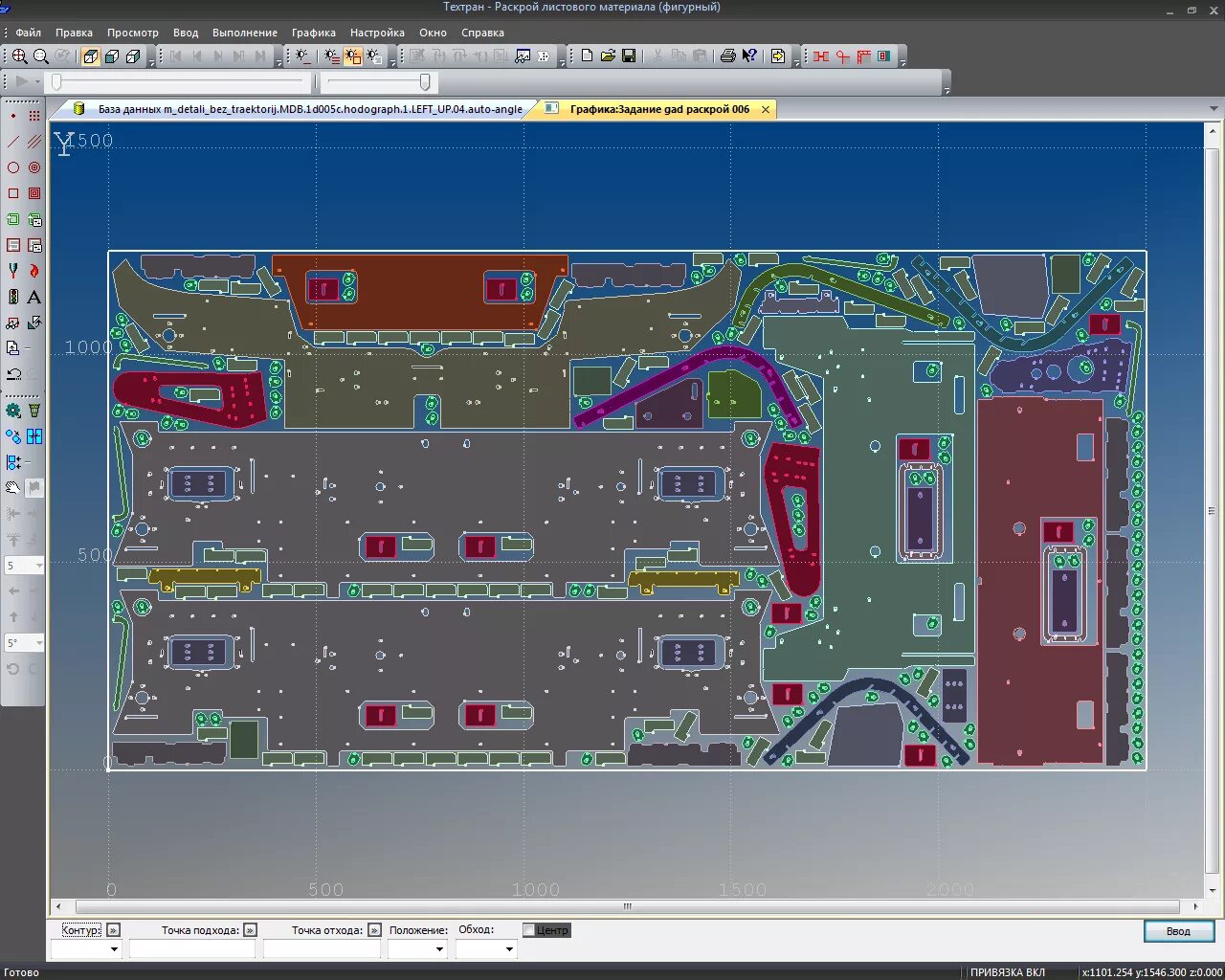Click the Точка подхода arrow button
This screenshot has height=980, width=1225.
251,930
